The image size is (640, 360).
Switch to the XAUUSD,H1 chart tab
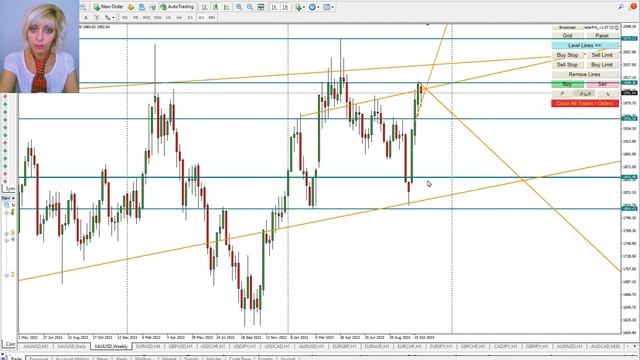[x=36, y=346]
